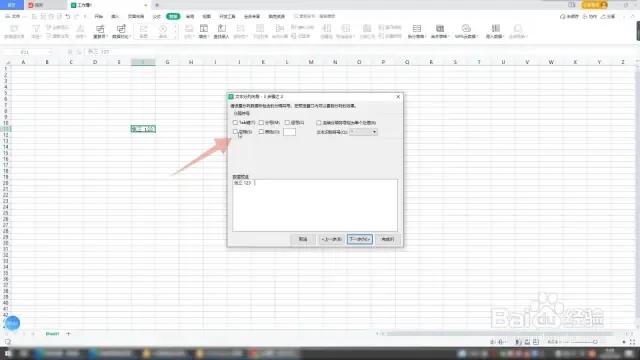Open the Fund data type button
Viewport: 640px width, 360px height.
tap(163, 31)
